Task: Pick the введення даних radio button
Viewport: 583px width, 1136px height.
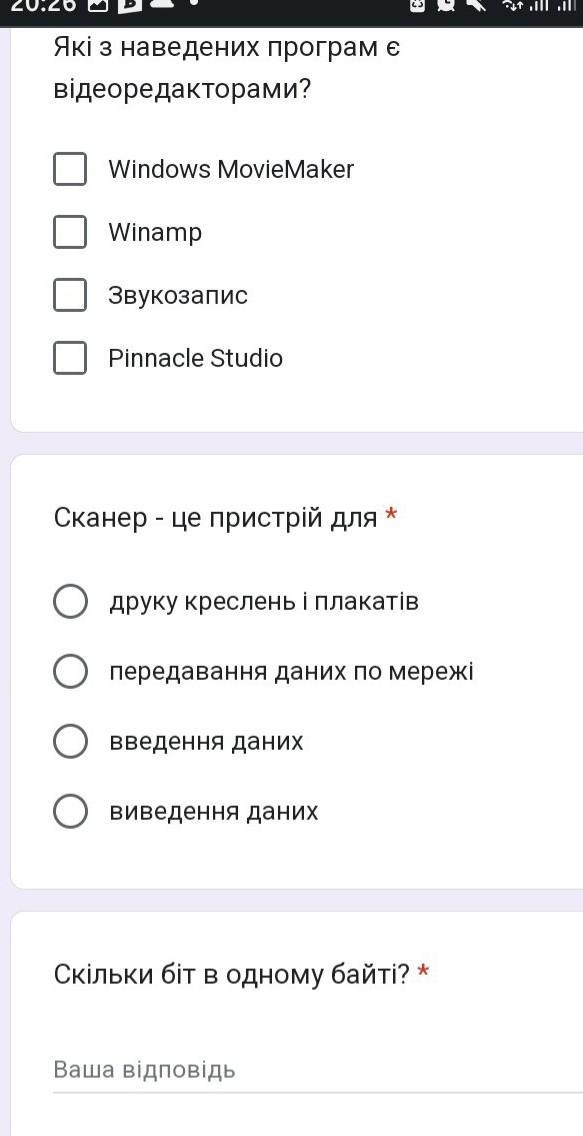Action: [70, 741]
